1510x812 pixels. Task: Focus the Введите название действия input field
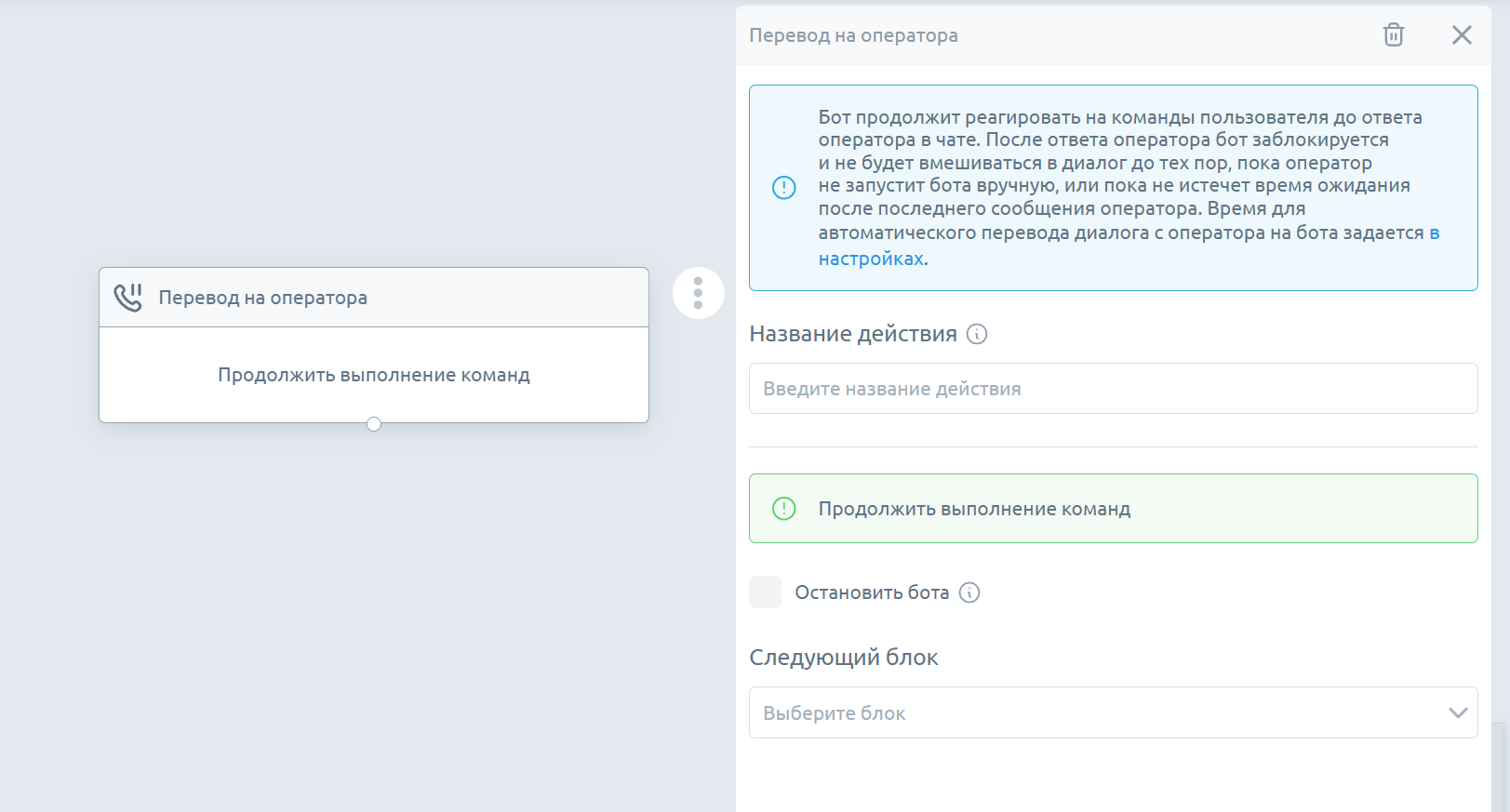[x=1113, y=389]
